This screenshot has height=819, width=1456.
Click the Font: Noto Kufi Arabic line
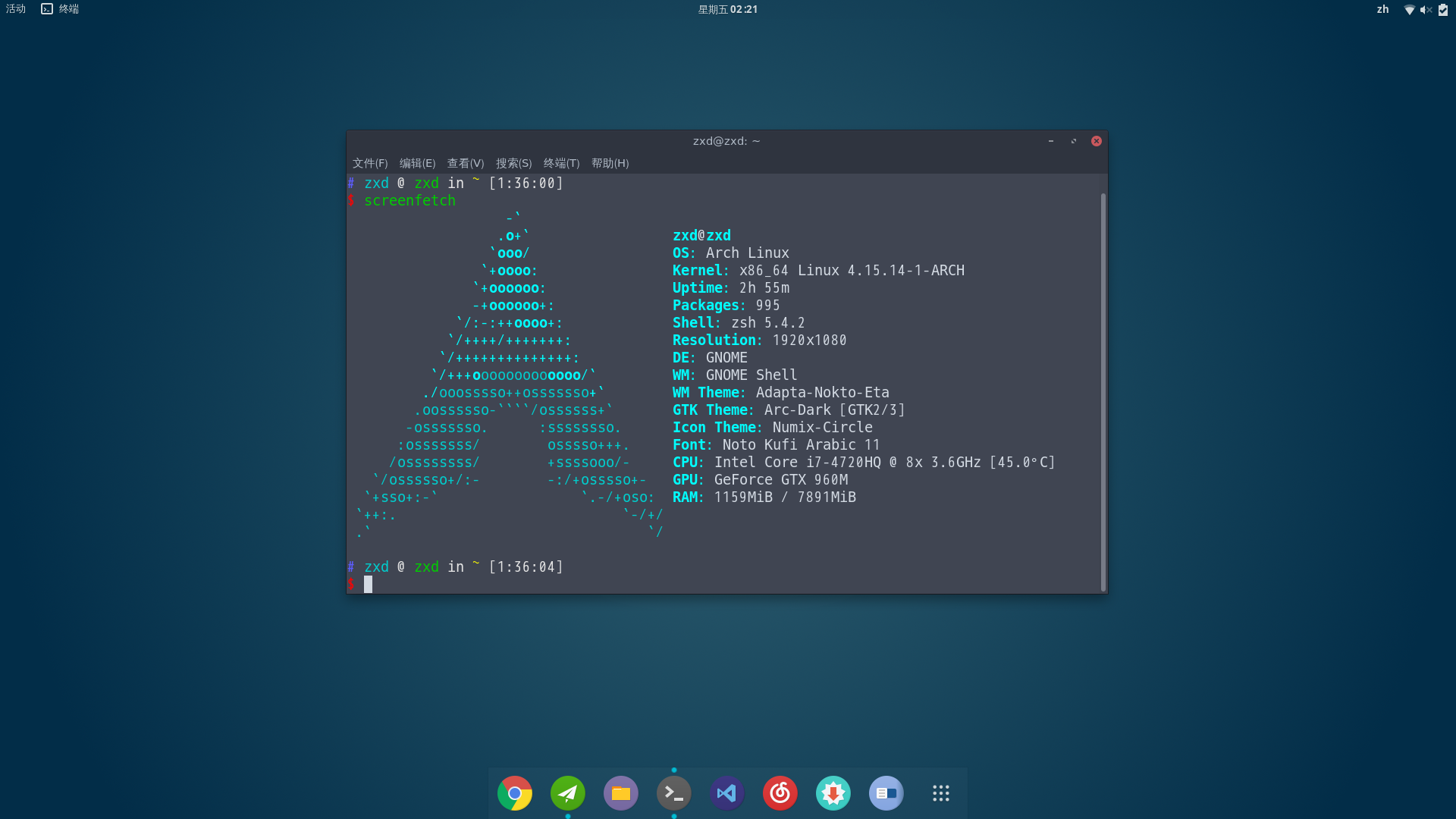click(x=777, y=445)
